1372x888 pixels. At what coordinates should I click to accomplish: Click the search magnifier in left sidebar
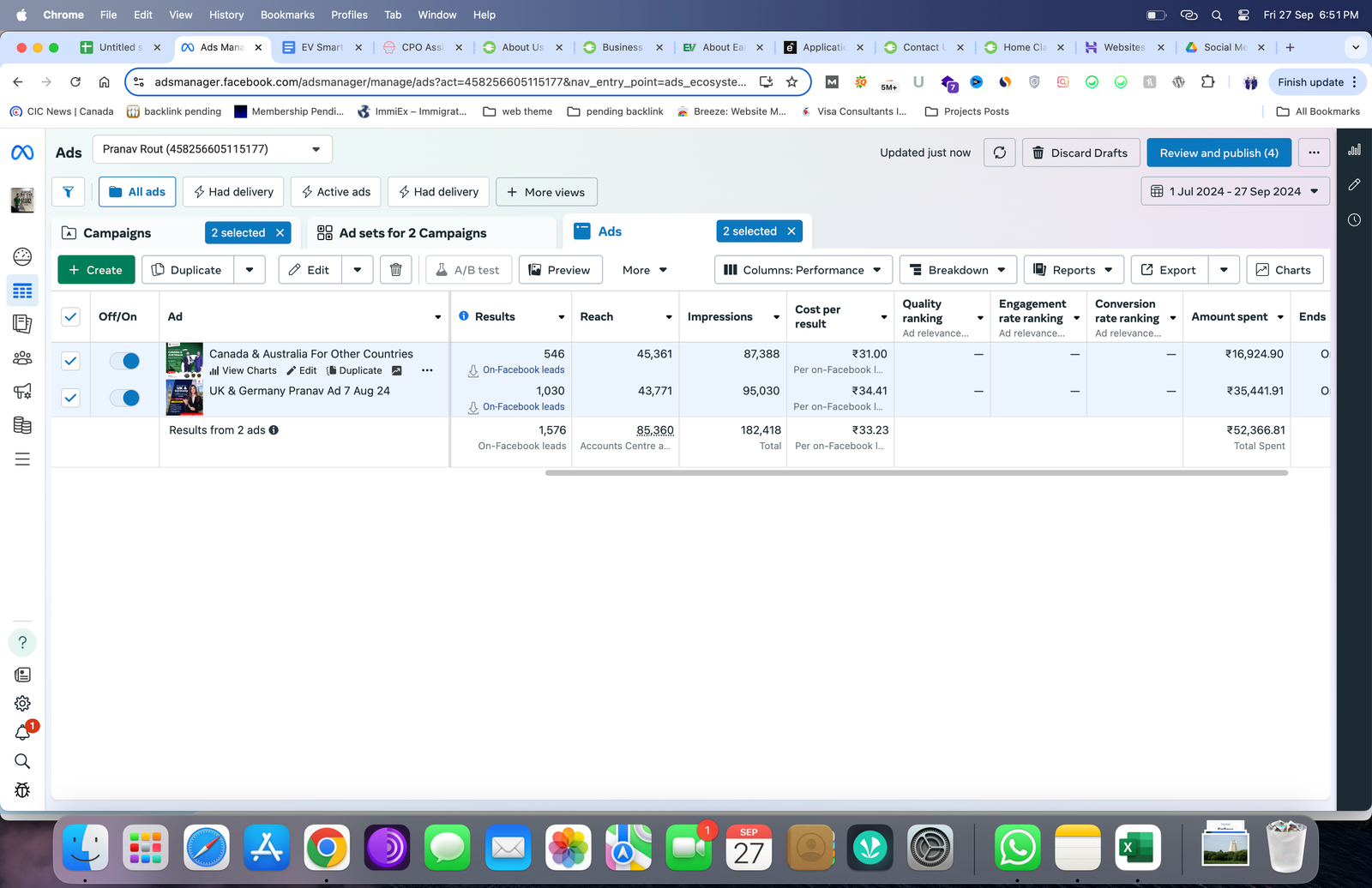[23, 761]
